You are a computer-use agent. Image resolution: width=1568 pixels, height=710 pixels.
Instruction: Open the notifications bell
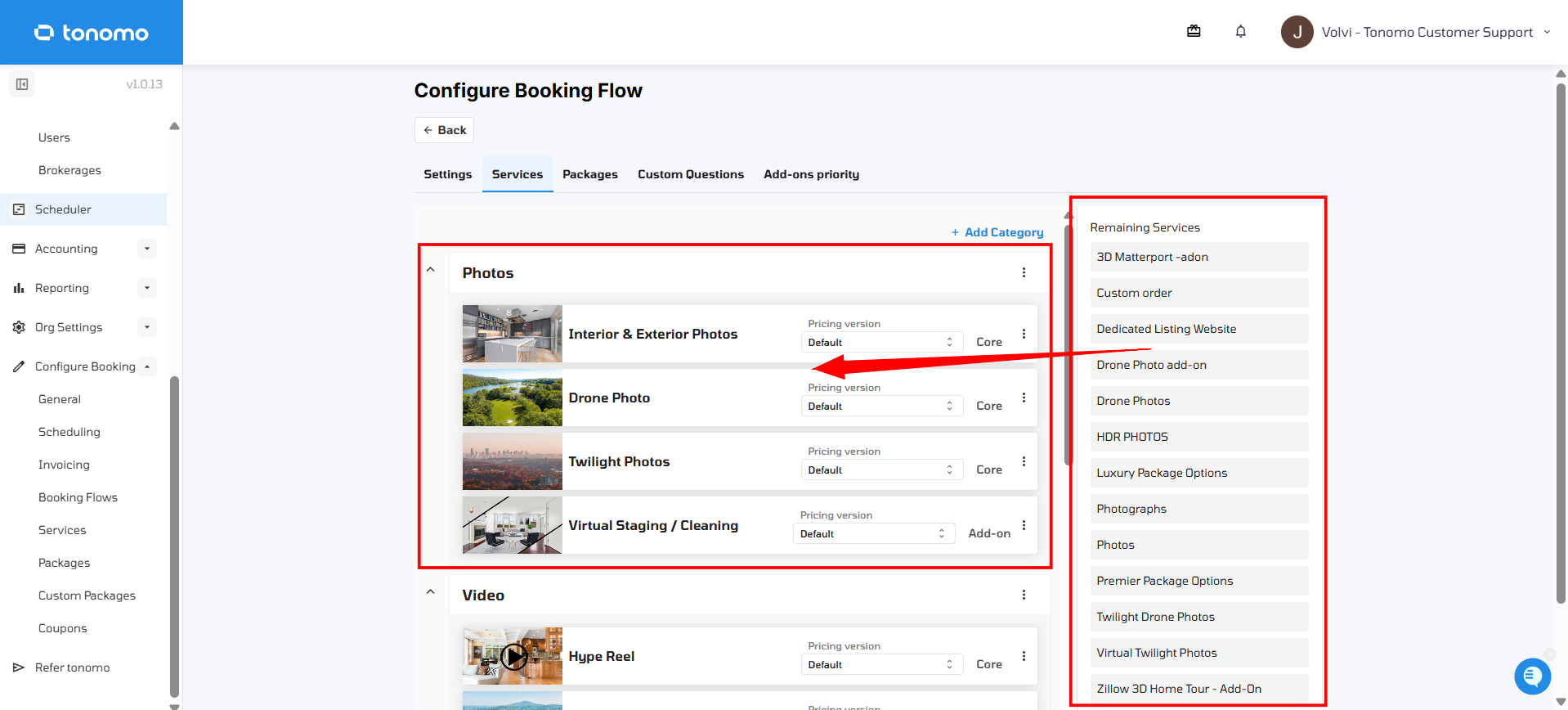(1240, 31)
